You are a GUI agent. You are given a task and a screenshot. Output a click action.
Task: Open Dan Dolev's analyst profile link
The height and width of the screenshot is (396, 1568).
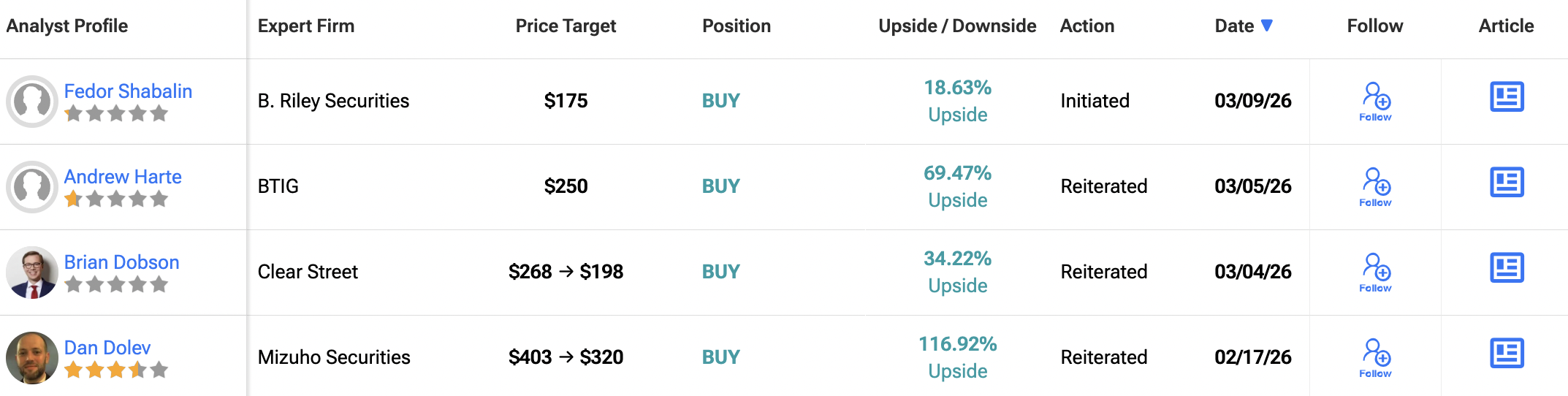click(107, 348)
